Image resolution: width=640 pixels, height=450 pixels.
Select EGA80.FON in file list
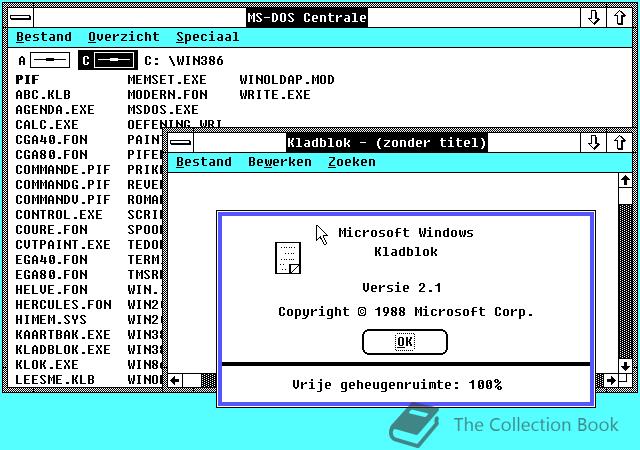point(51,275)
